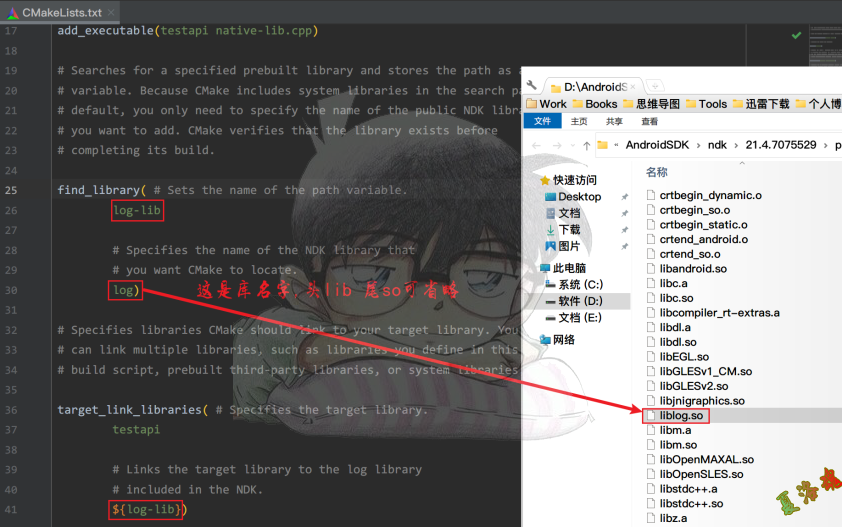Viewport: 842px width, 527px height.
Task: Select file libc.a
Action: tap(667, 283)
